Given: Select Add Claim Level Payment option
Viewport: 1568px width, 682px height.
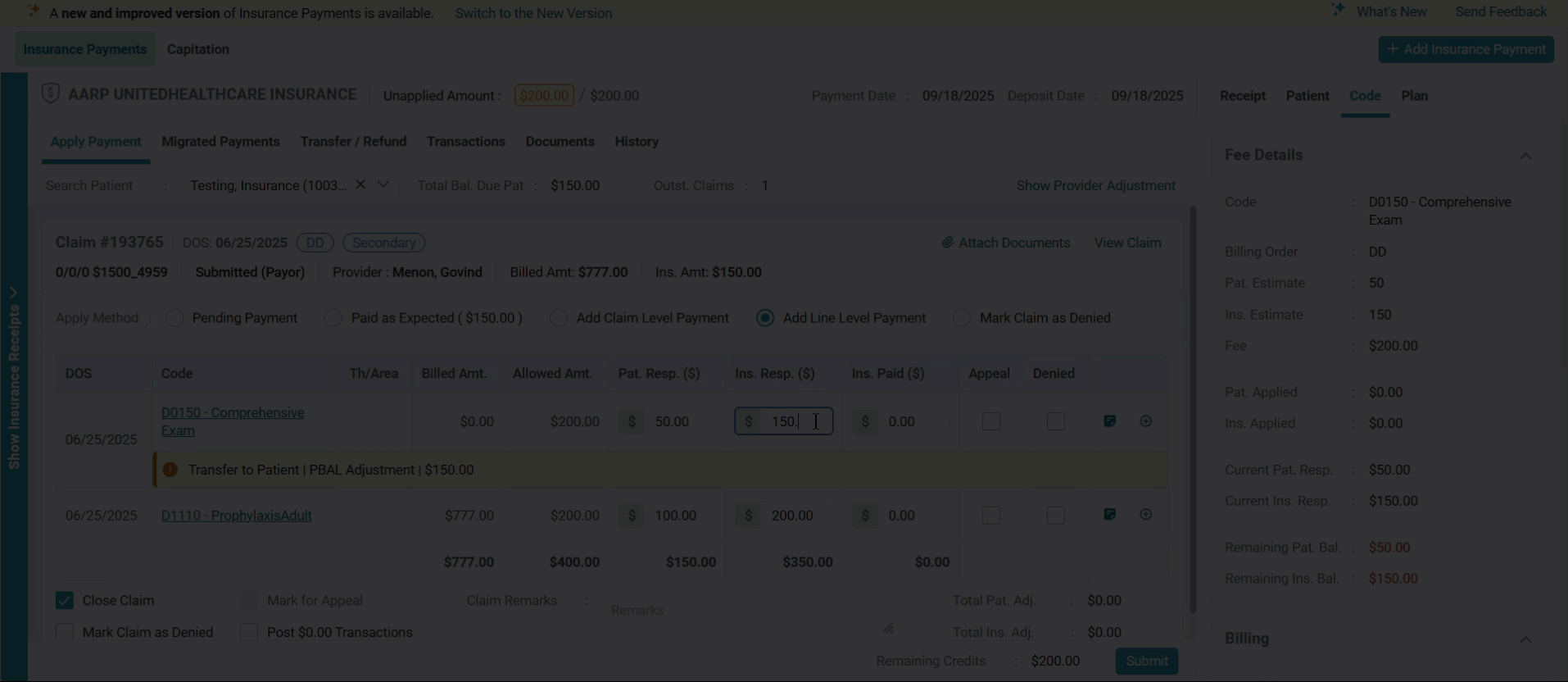Looking at the screenshot, I should (558, 318).
